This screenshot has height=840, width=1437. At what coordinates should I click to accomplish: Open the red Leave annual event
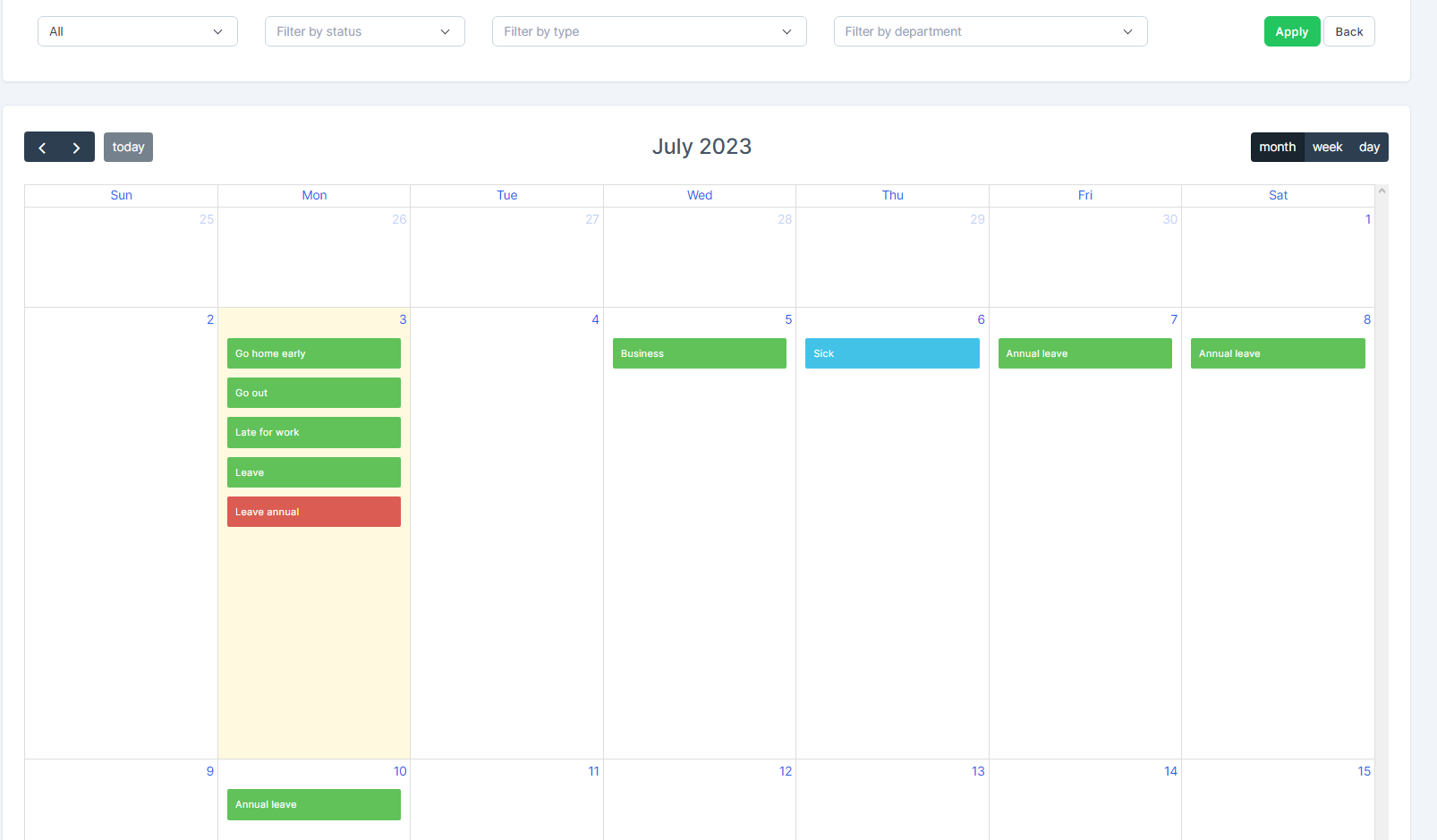coord(313,512)
